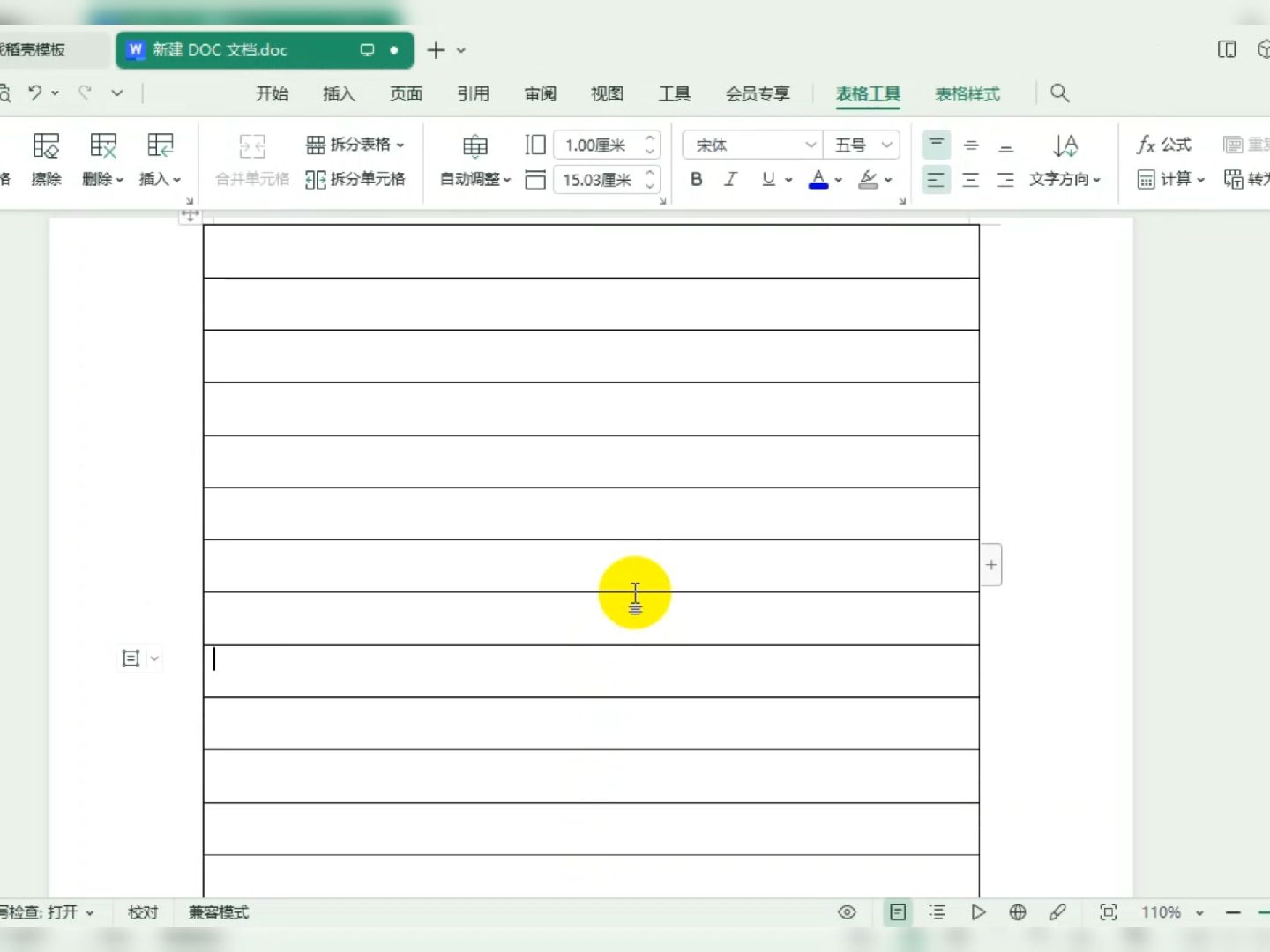This screenshot has width=1270, height=952.
Task: Click Split Cells (拆分单元格) button
Action: (355, 180)
